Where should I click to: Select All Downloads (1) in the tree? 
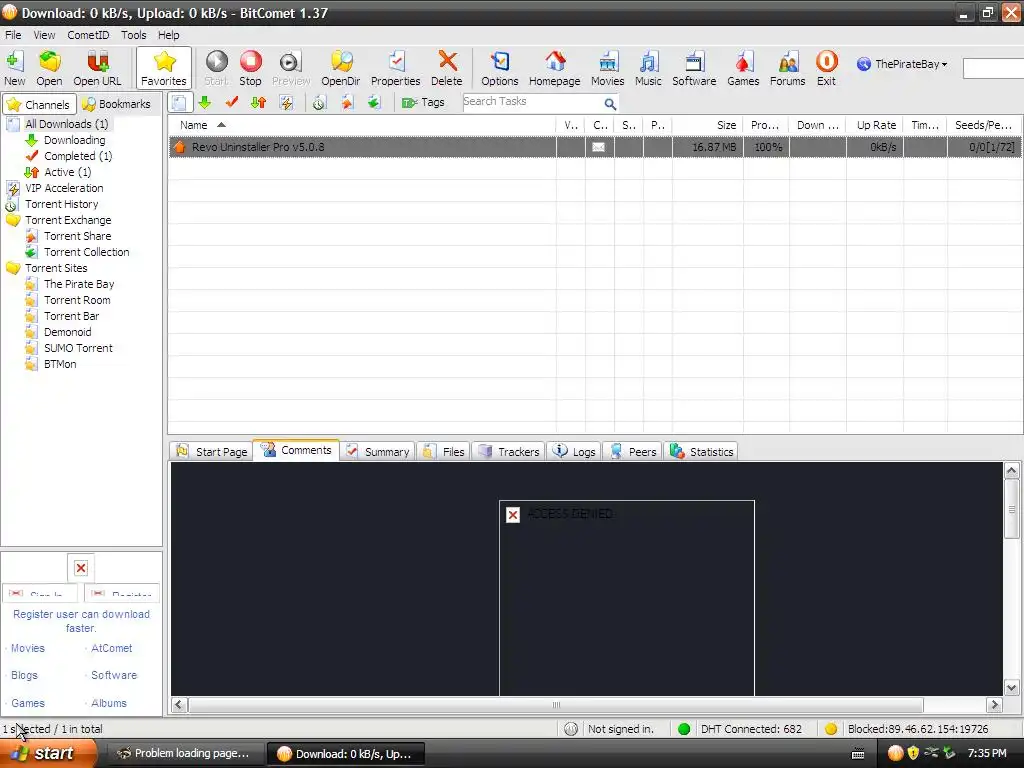pos(67,124)
